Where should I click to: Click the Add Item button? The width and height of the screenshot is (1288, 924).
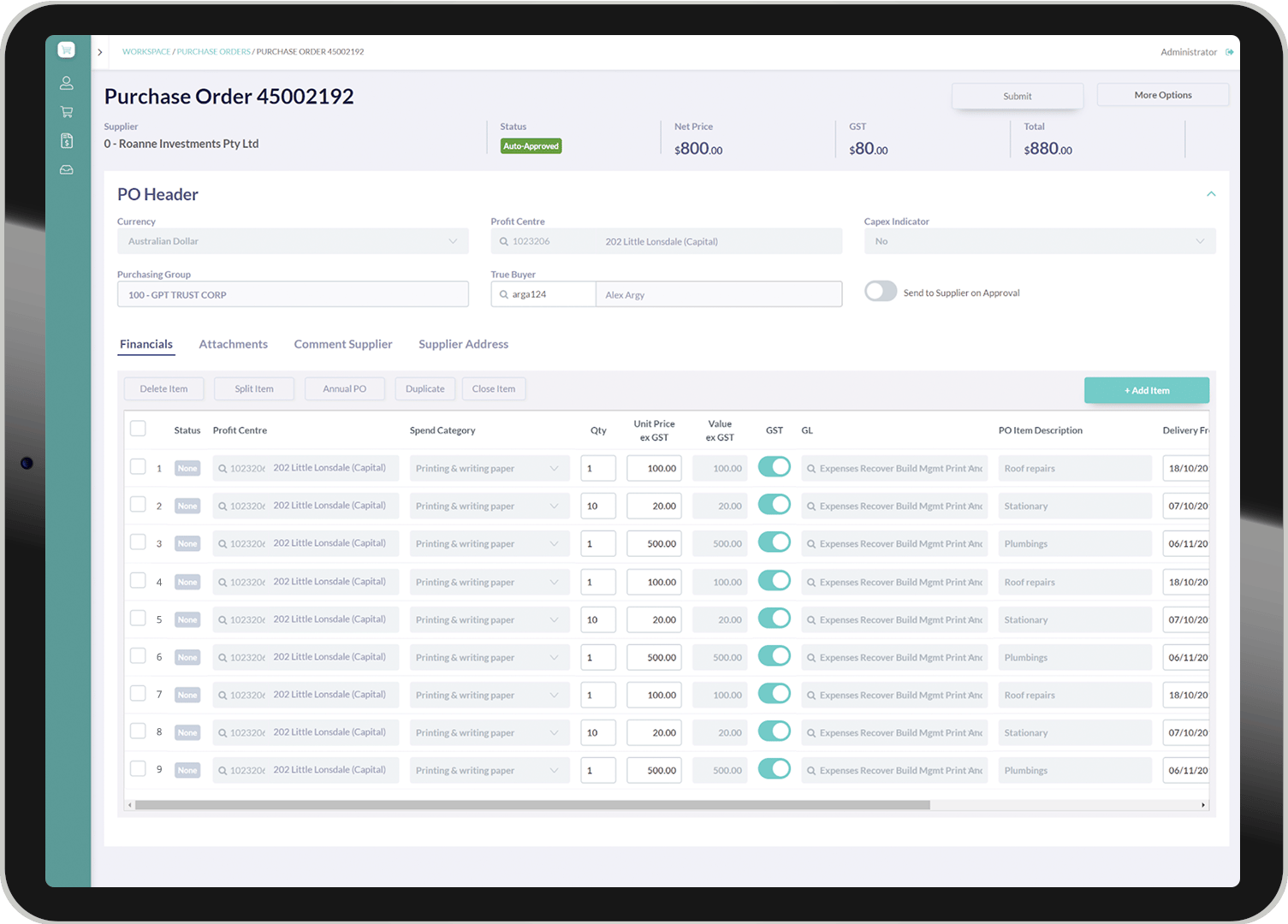1147,390
